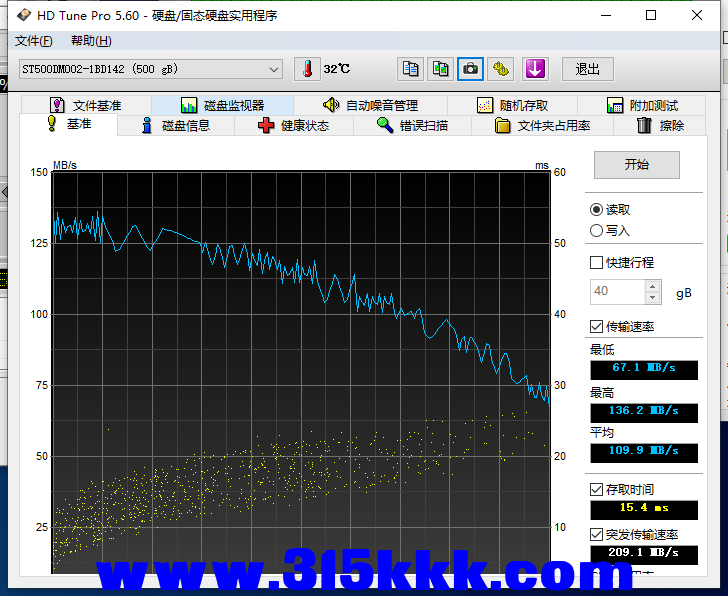Open the options settings icon
The width and height of the screenshot is (728, 596).
(501, 69)
